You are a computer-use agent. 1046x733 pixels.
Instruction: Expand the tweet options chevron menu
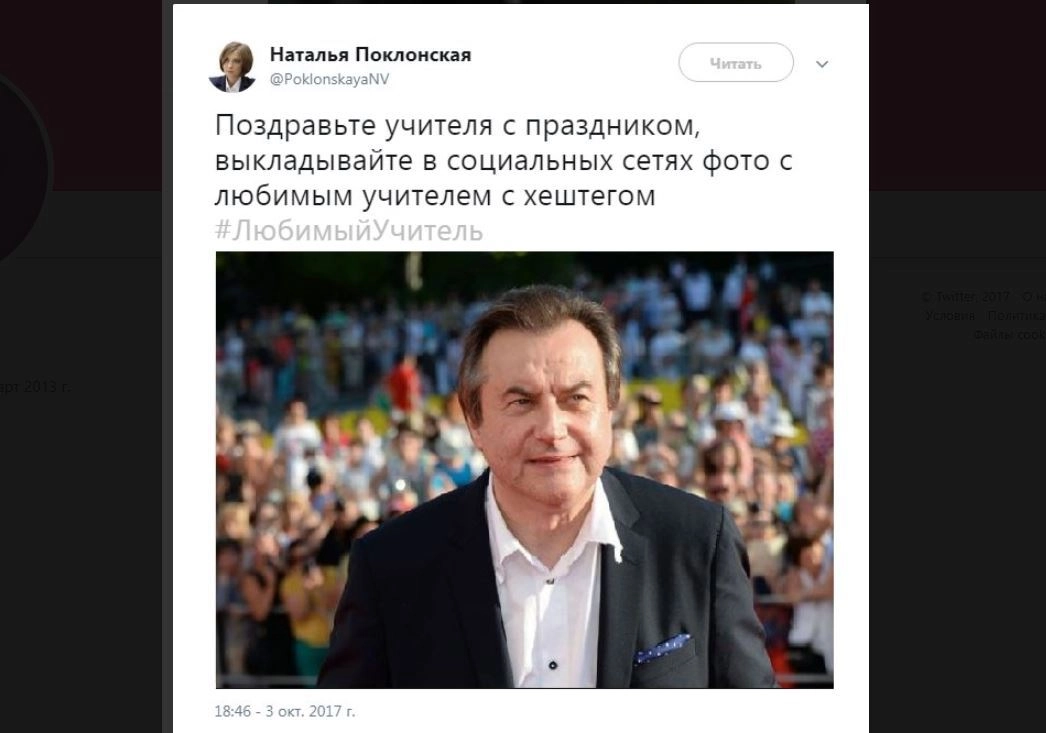coord(822,64)
